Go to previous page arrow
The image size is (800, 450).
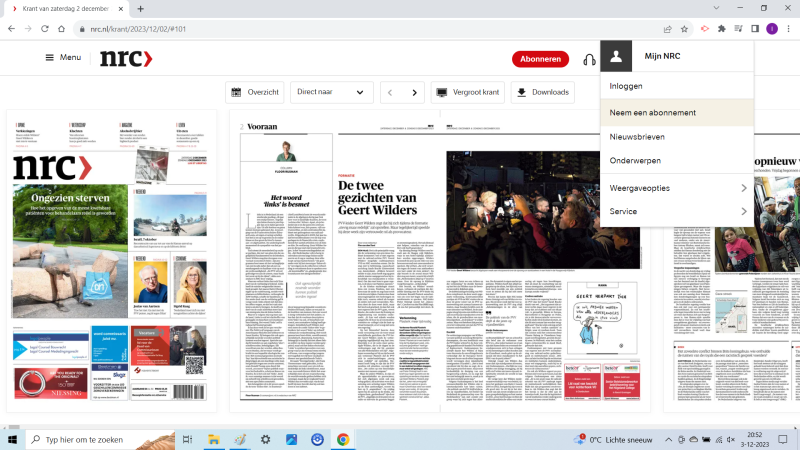click(392, 93)
